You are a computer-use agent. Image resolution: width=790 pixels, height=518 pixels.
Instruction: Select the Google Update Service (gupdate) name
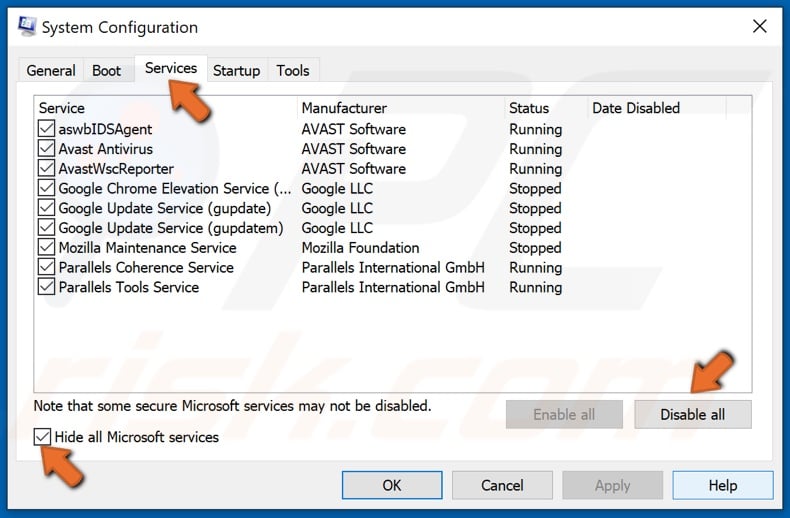click(x=165, y=208)
